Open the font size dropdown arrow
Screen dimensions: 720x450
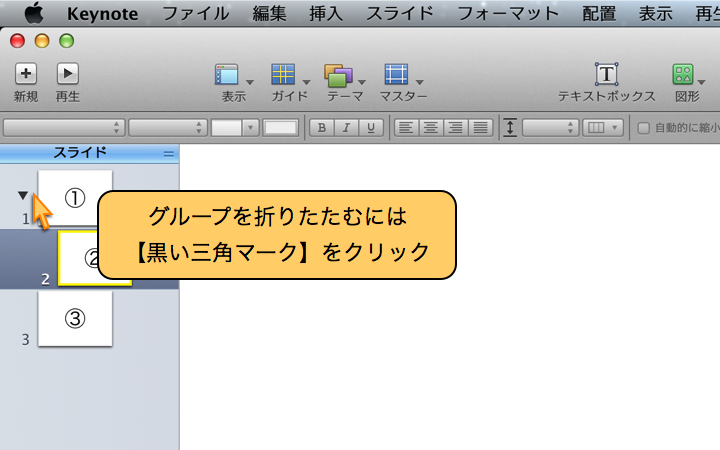tap(251, 128)
